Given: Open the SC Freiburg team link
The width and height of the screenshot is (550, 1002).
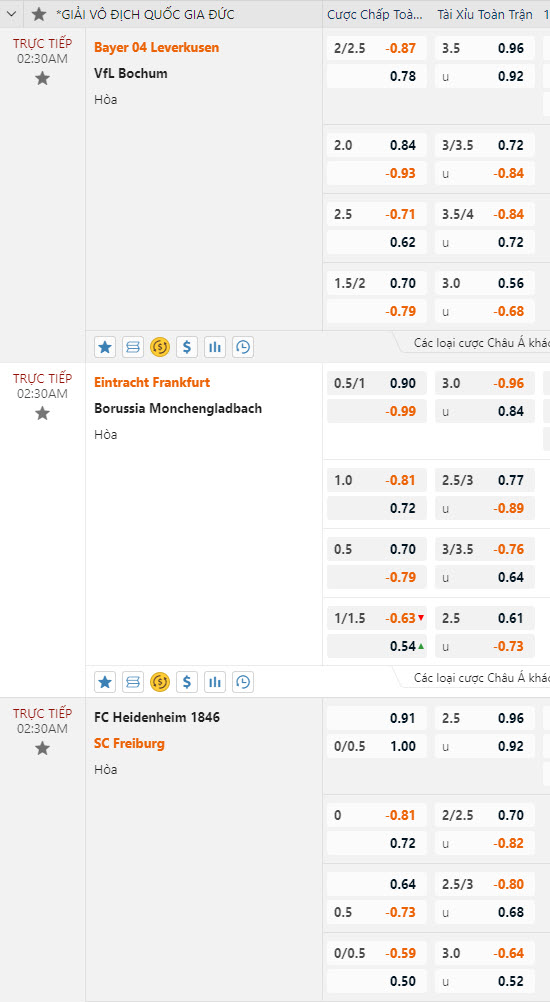Looking at the screenshot, I should click(130, 743).
